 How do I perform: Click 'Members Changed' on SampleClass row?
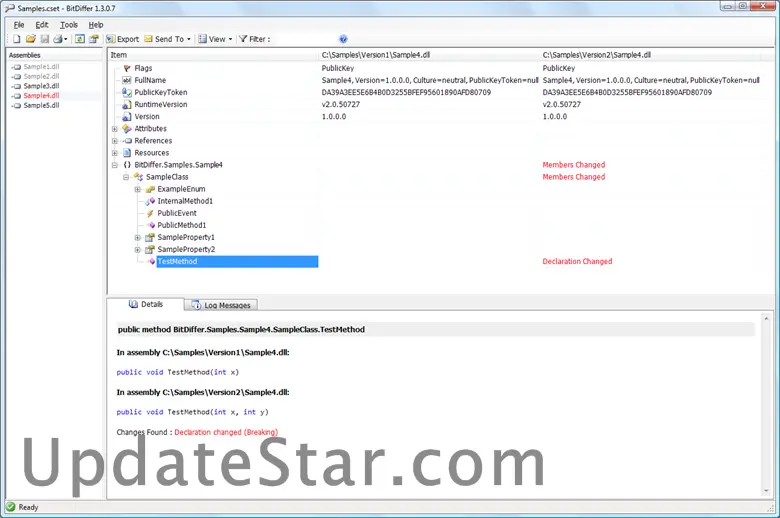(x=574, y=177)
